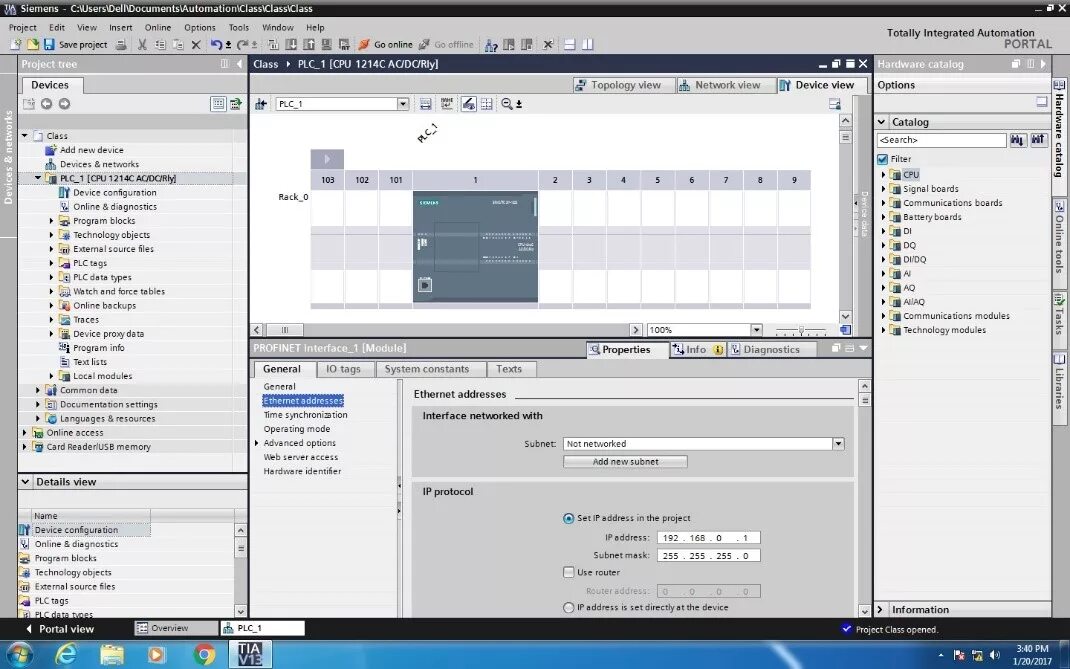Select Set IP address in the project
This screenshot has width=1070, height=669.
(568, 518)
